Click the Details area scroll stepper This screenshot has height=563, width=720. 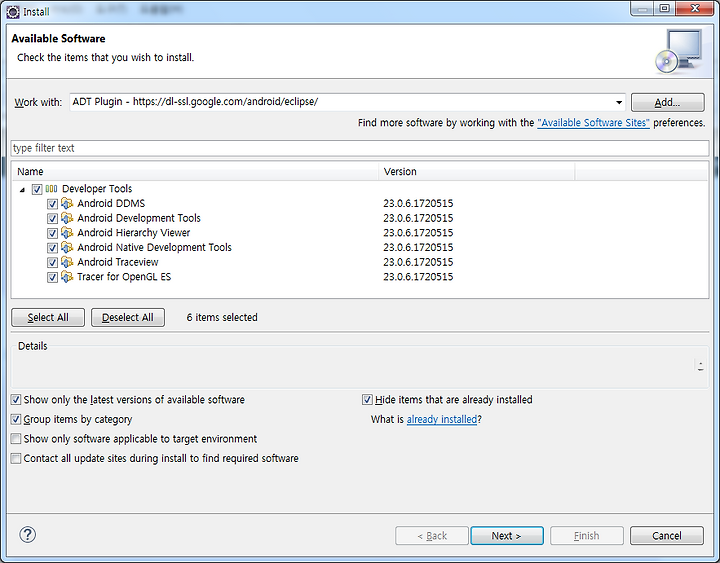[x=700, y=366]
